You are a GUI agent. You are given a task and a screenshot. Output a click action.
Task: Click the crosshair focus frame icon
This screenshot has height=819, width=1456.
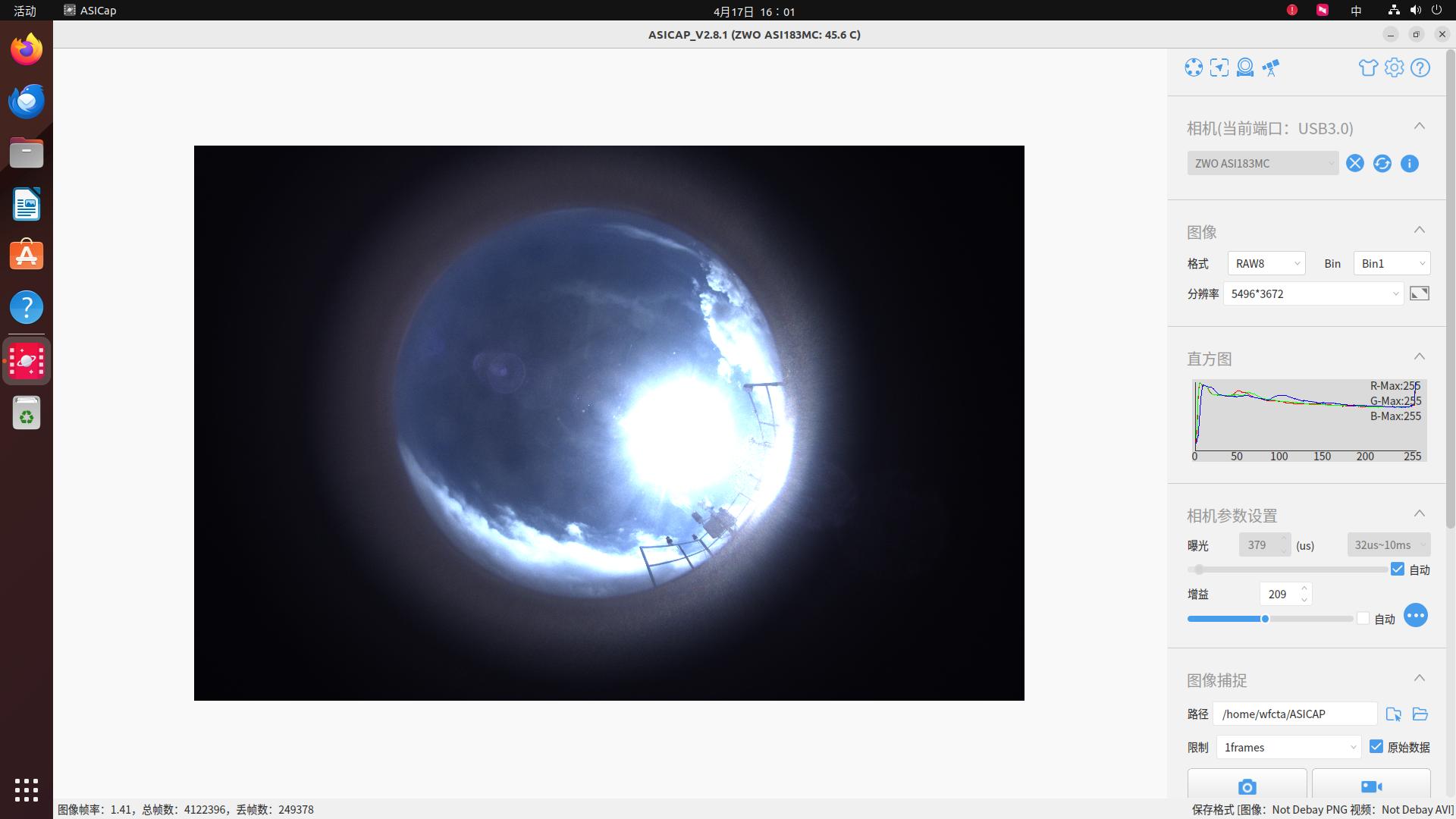(1219, 67)
